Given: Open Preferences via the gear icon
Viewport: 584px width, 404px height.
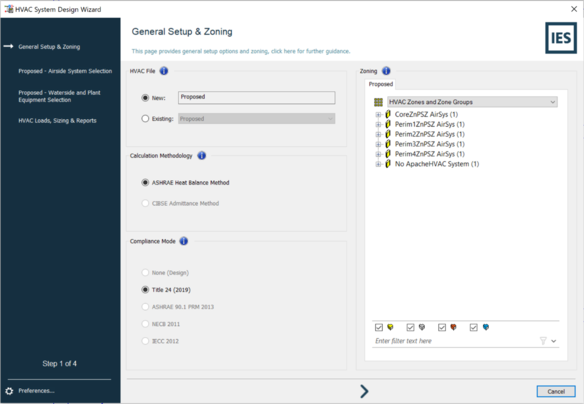Looking at the screenshot, I should coord(9,391).
